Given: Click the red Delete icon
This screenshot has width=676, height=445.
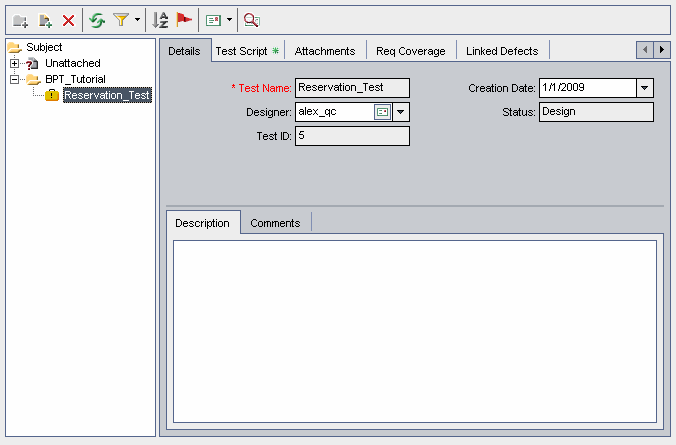Looking at the screenshot, I should click(68, 20).
